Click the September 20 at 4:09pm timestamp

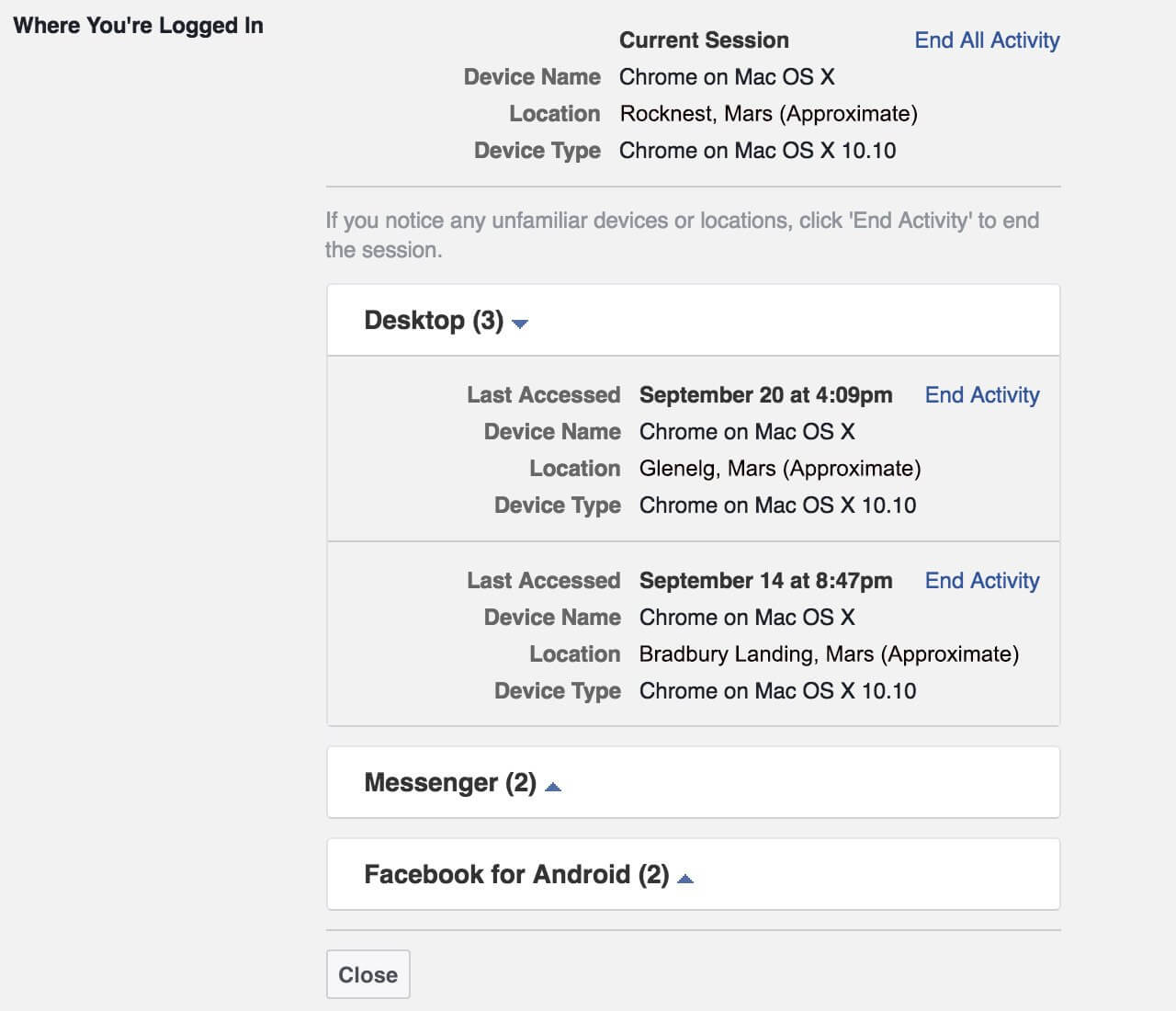[765, 395]
